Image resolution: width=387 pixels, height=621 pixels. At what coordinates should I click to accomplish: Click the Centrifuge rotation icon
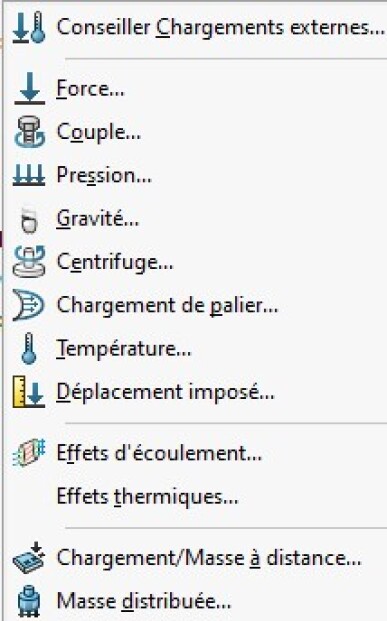point(29,261)
